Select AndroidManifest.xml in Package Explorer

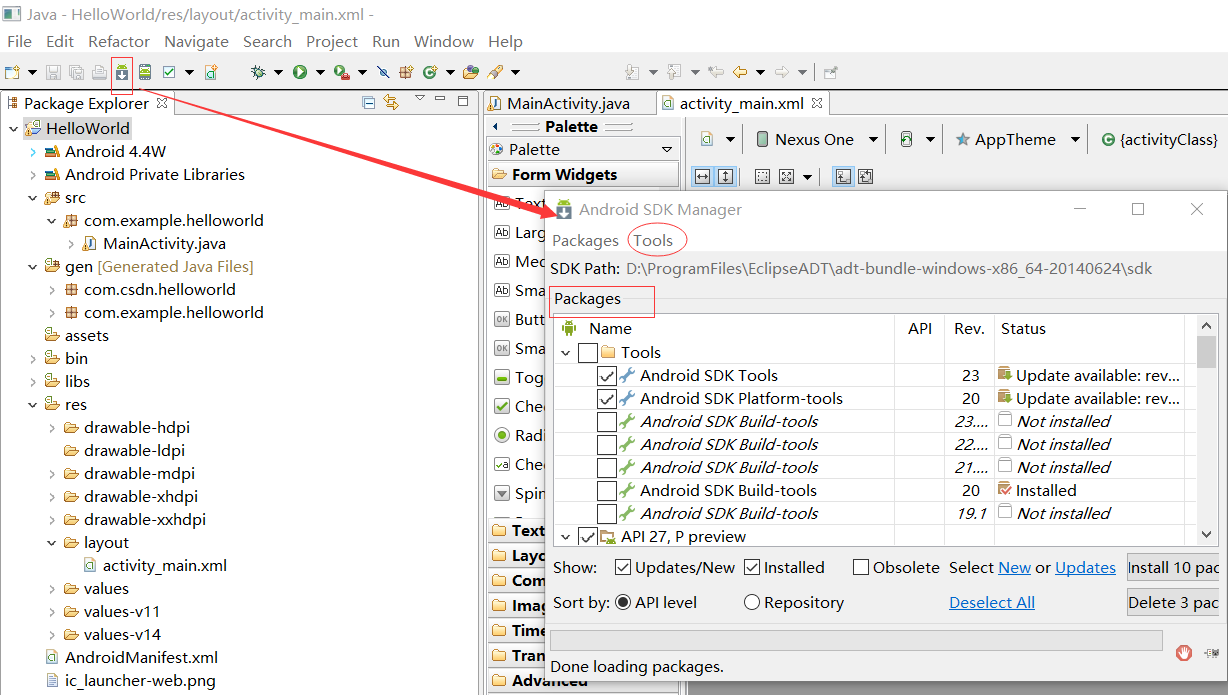(141, 658)
